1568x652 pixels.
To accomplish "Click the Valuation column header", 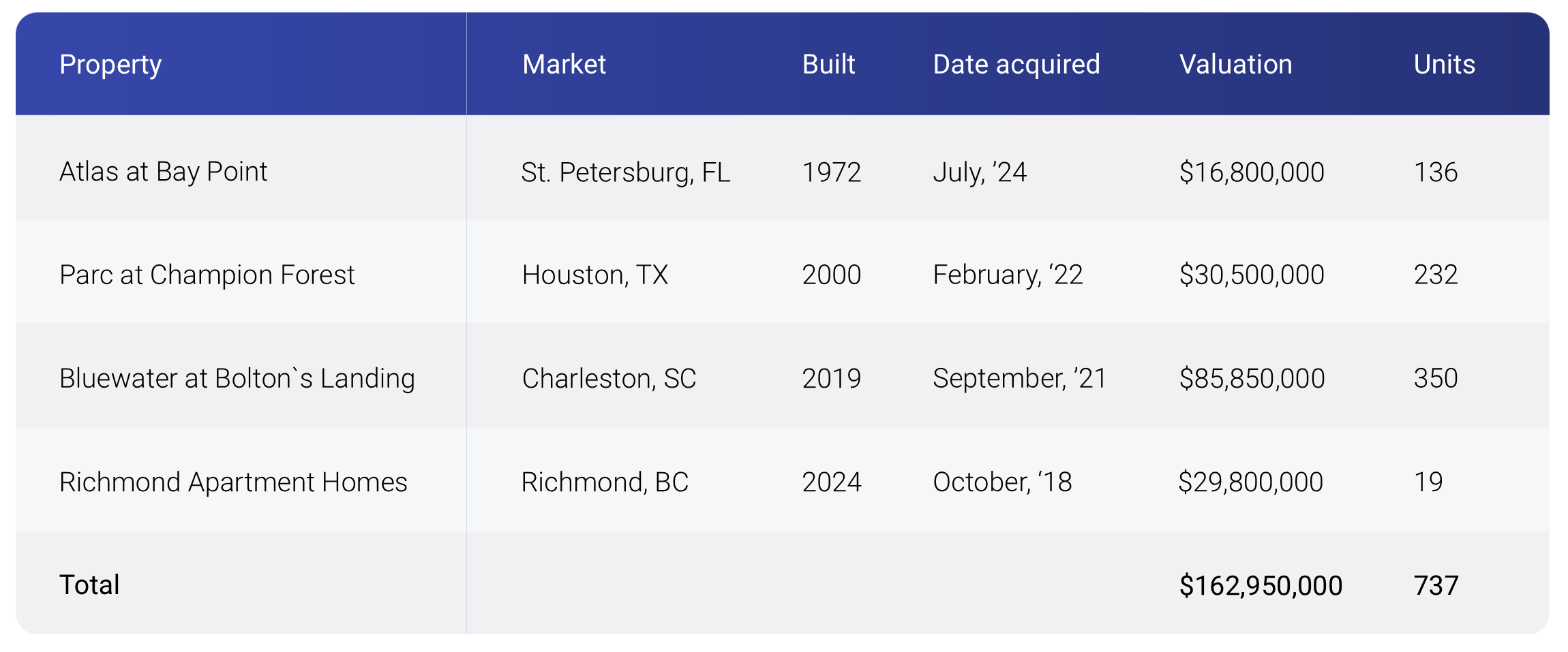I will click(x=1235, y=65).
